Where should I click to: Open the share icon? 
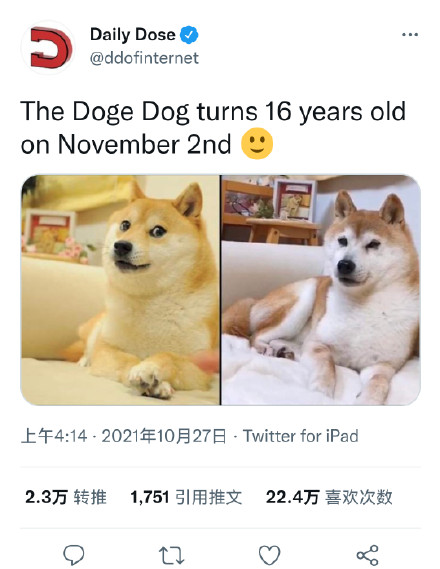click(x=367, y=555)
